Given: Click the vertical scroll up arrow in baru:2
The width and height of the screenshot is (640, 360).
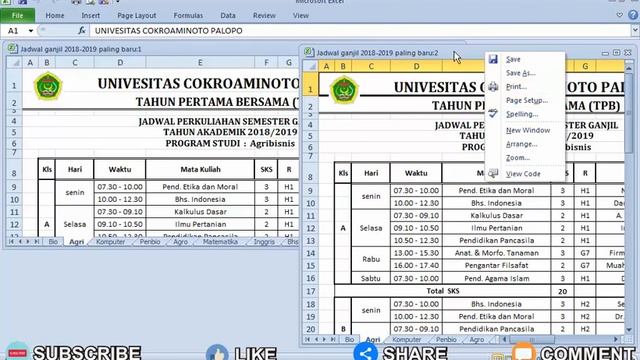Looking at the screenshot, I should (x=629, y=67).
